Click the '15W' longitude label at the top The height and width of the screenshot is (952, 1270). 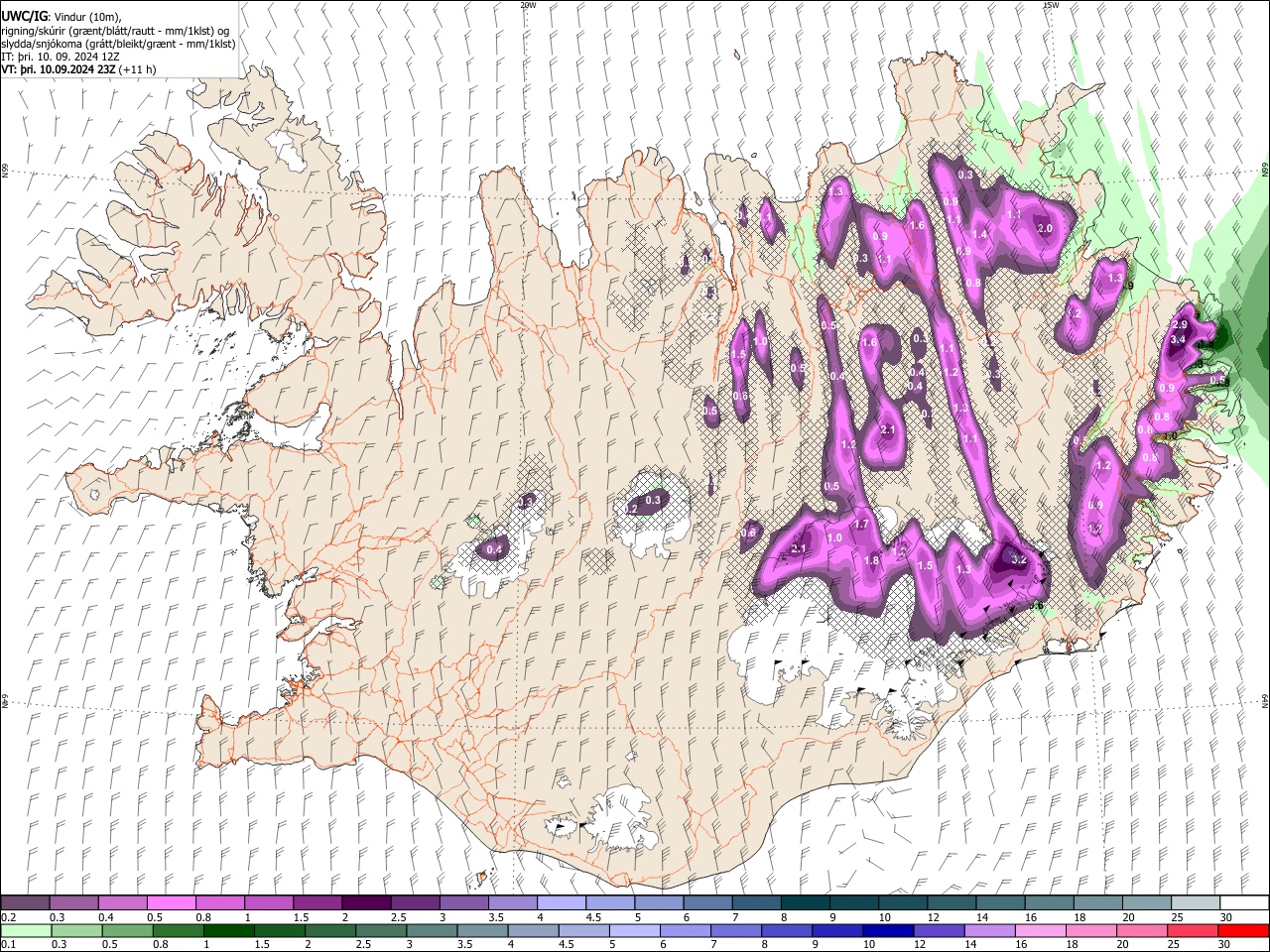coord(1051,5)
